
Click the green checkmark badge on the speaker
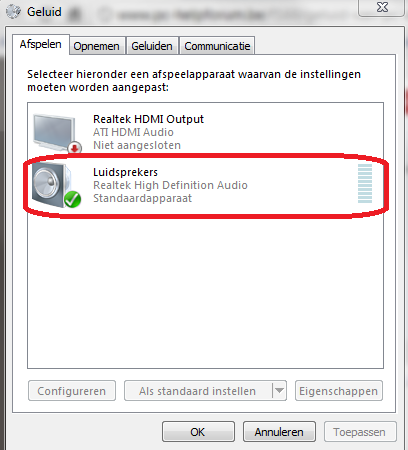click(72, 199)
